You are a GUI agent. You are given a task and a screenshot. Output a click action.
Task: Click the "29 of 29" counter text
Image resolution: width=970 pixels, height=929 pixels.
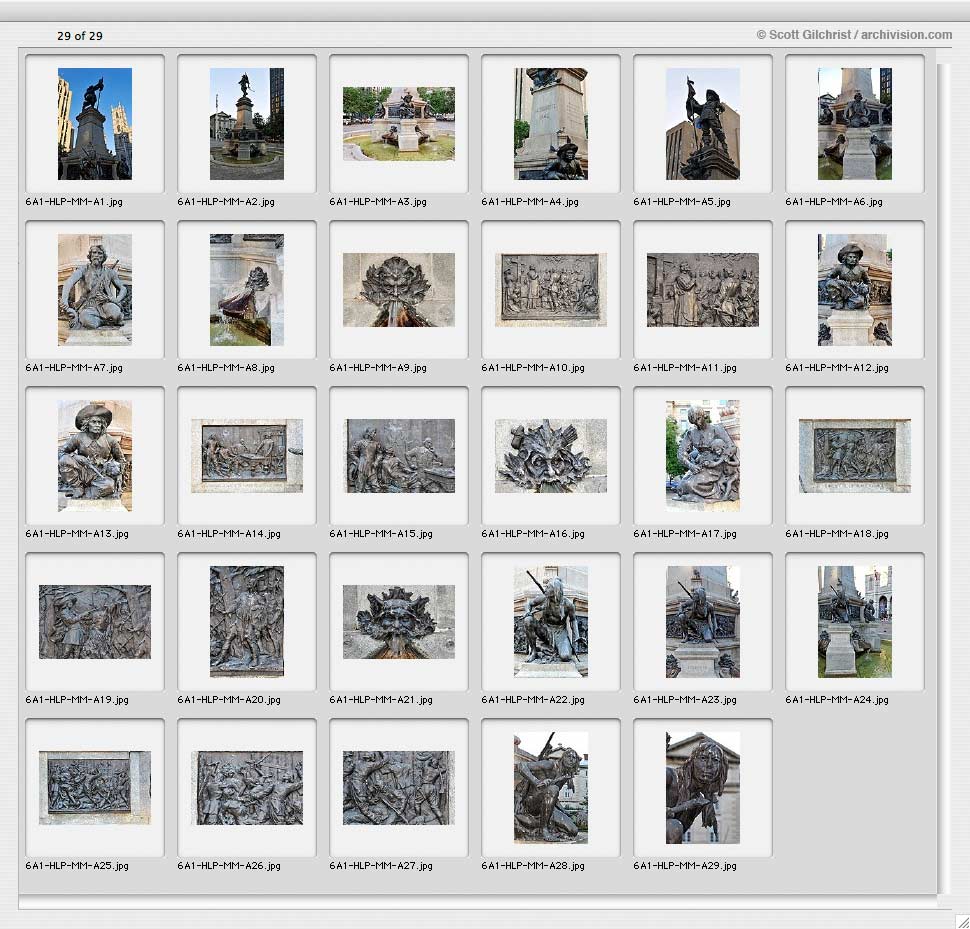pyautogui.click(x=80, y=36)
